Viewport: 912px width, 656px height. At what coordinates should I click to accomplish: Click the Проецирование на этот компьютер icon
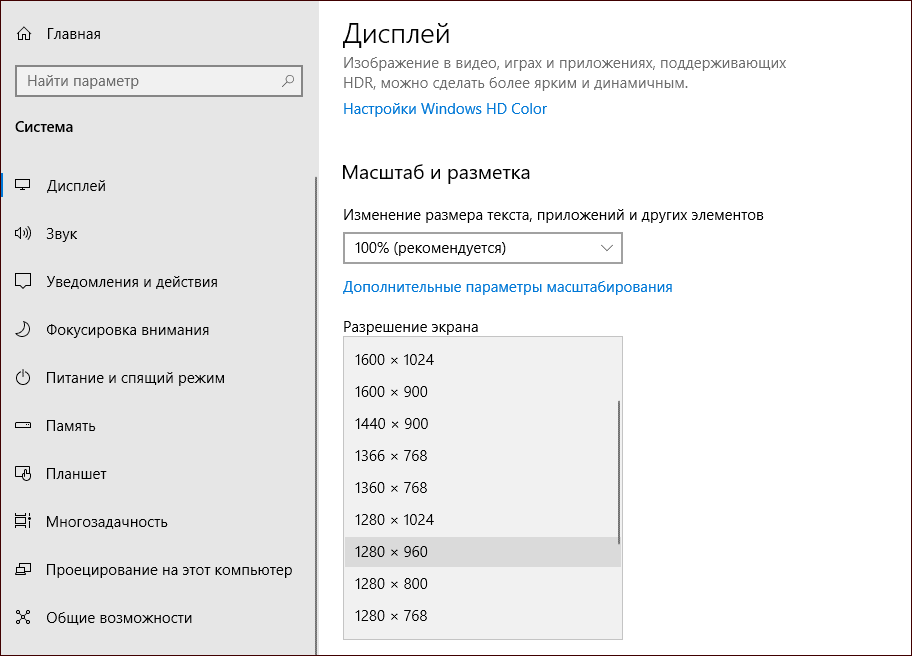point(23,570)
